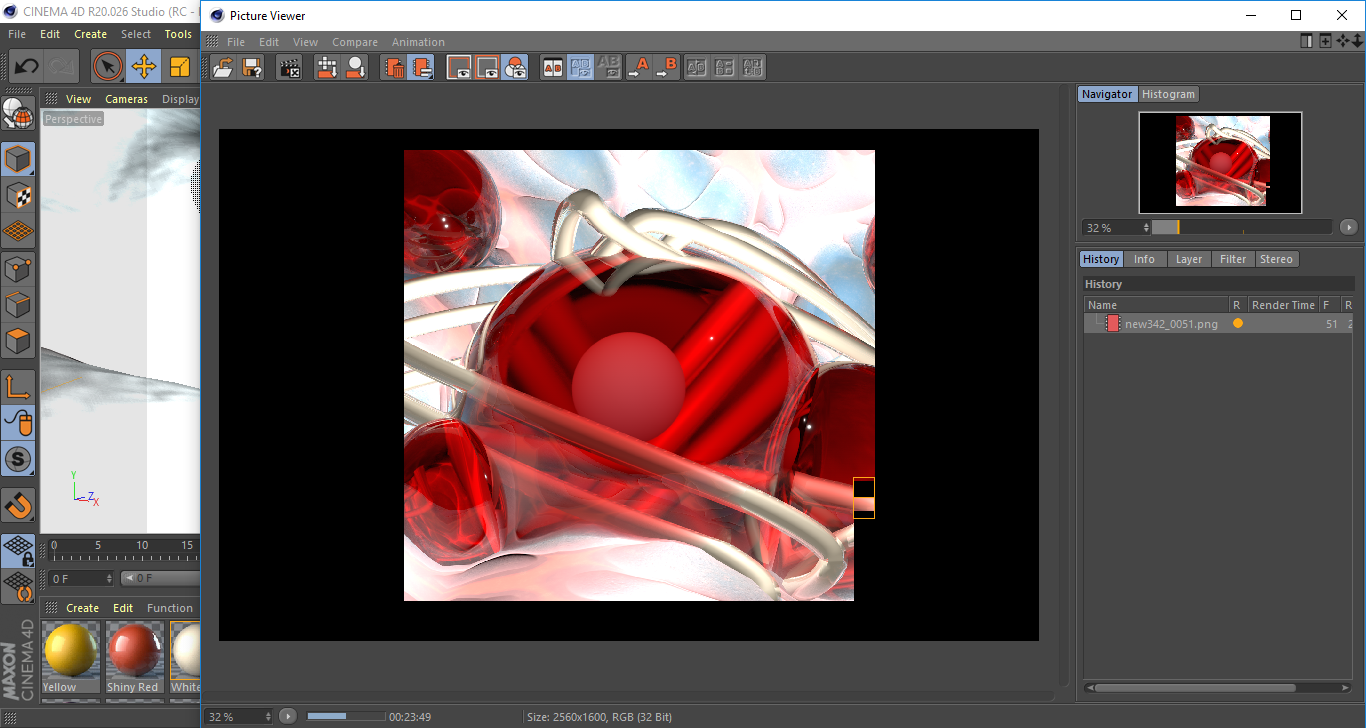Click the Navigator zoom arrow button
1366x728 pixels.
[x=1348, y=227]
